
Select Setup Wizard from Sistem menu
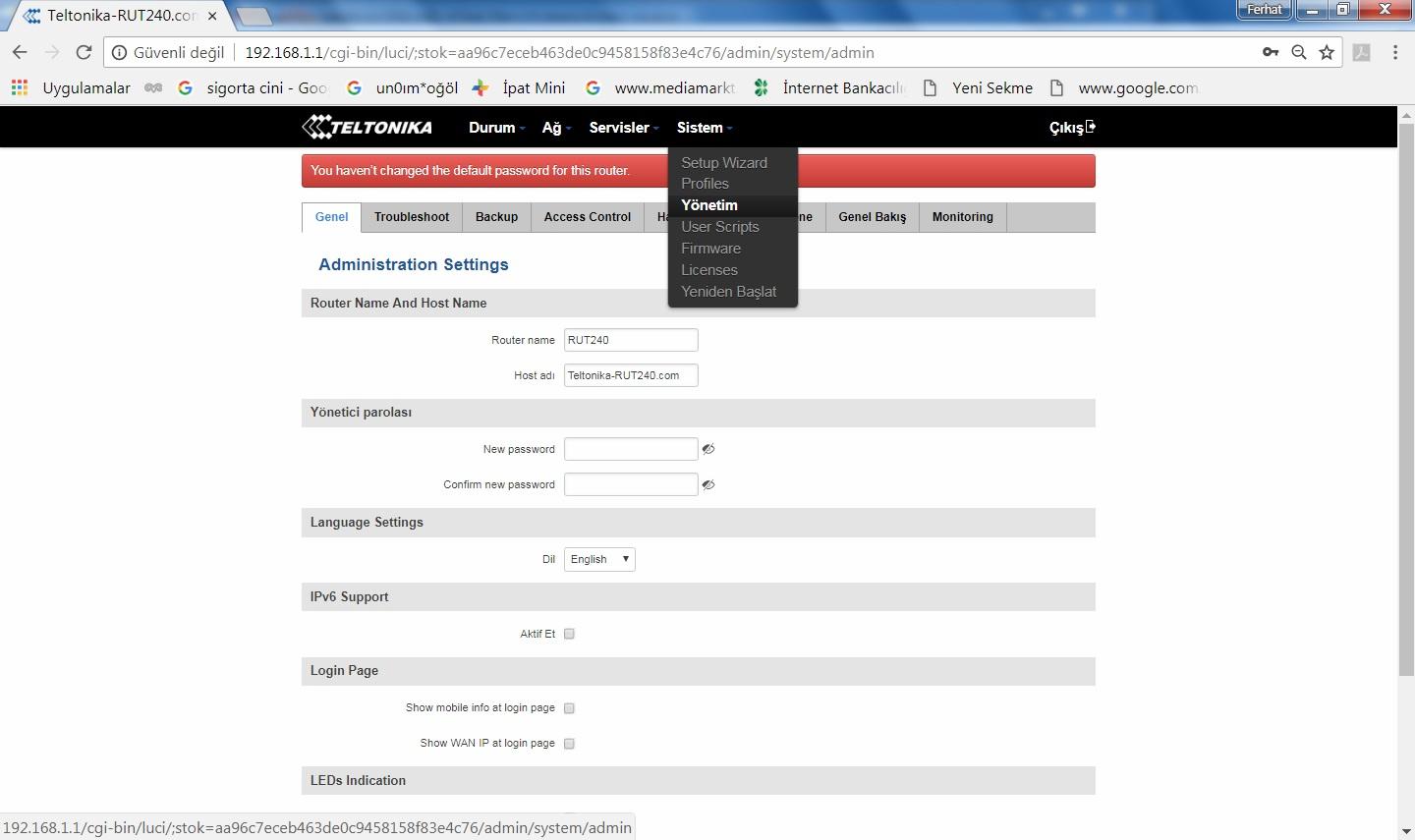(724, 162)
